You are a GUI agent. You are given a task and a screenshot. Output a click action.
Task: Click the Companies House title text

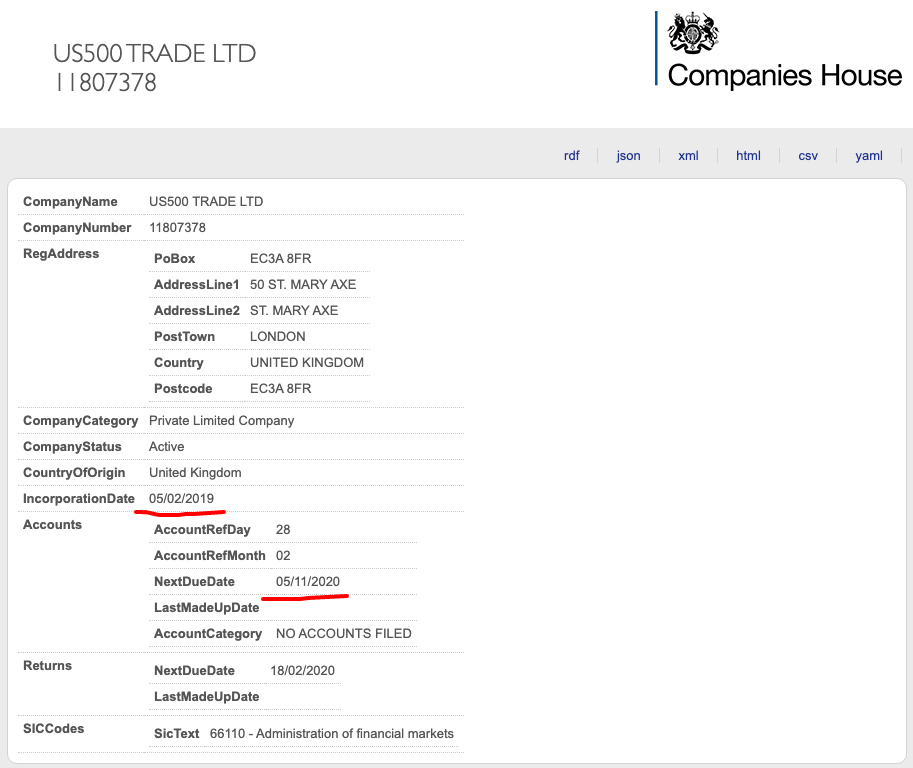[784, 75]
